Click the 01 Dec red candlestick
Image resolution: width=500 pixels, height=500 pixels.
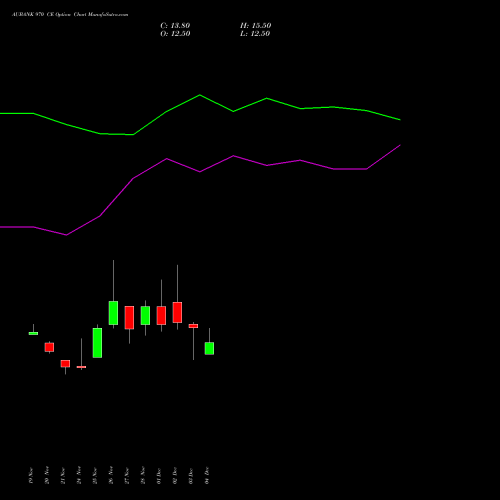[161, 315]
